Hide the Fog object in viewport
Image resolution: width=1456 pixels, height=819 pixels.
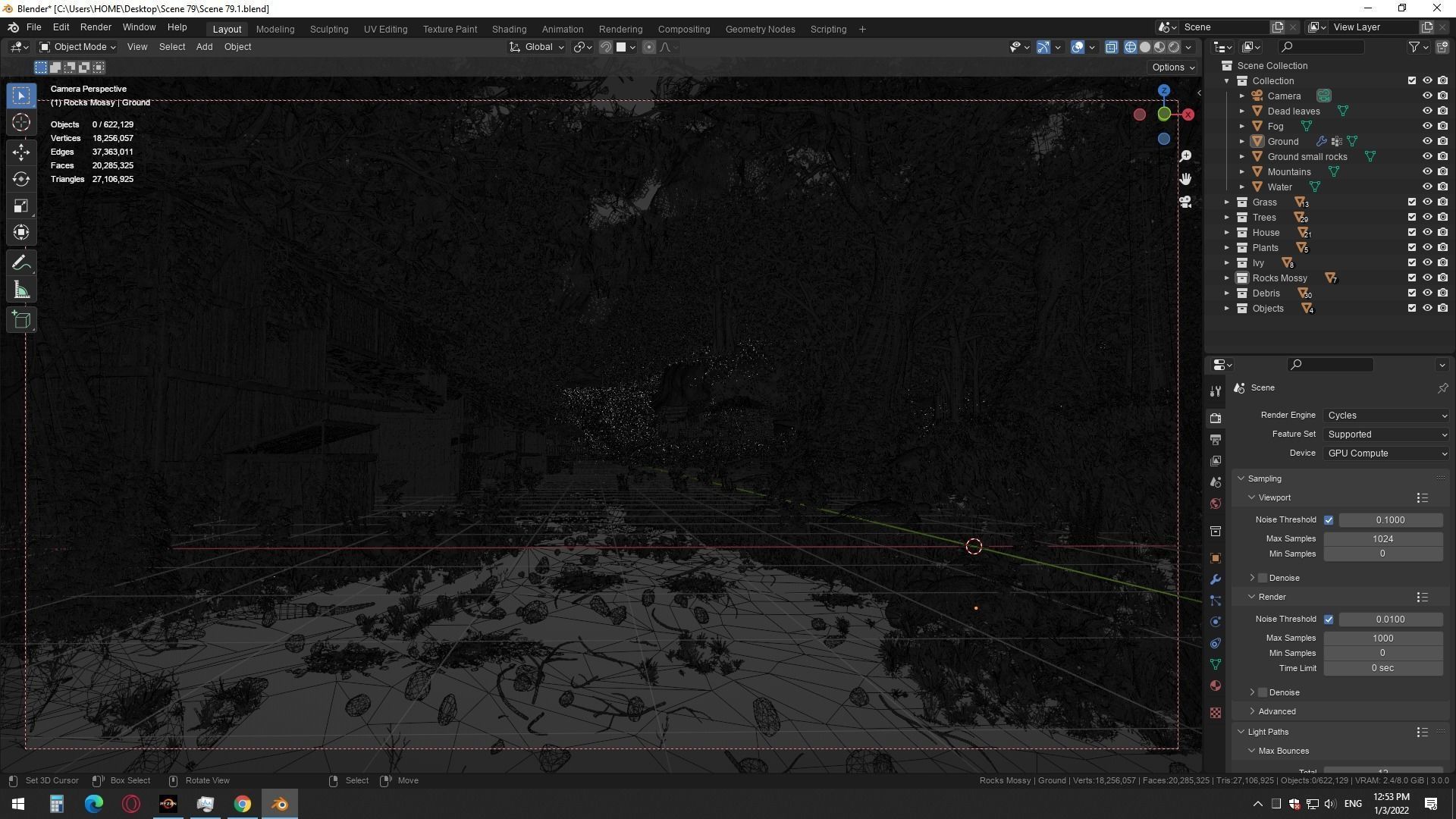point(1426,127)
